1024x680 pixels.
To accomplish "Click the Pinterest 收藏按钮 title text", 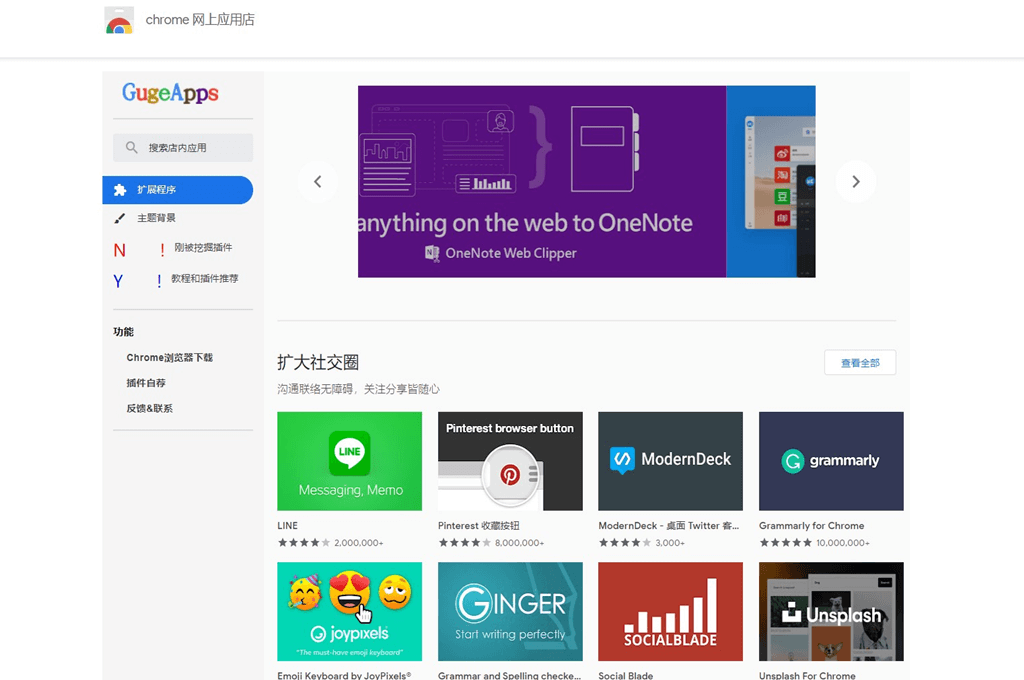I will click(x=479, y=525).
